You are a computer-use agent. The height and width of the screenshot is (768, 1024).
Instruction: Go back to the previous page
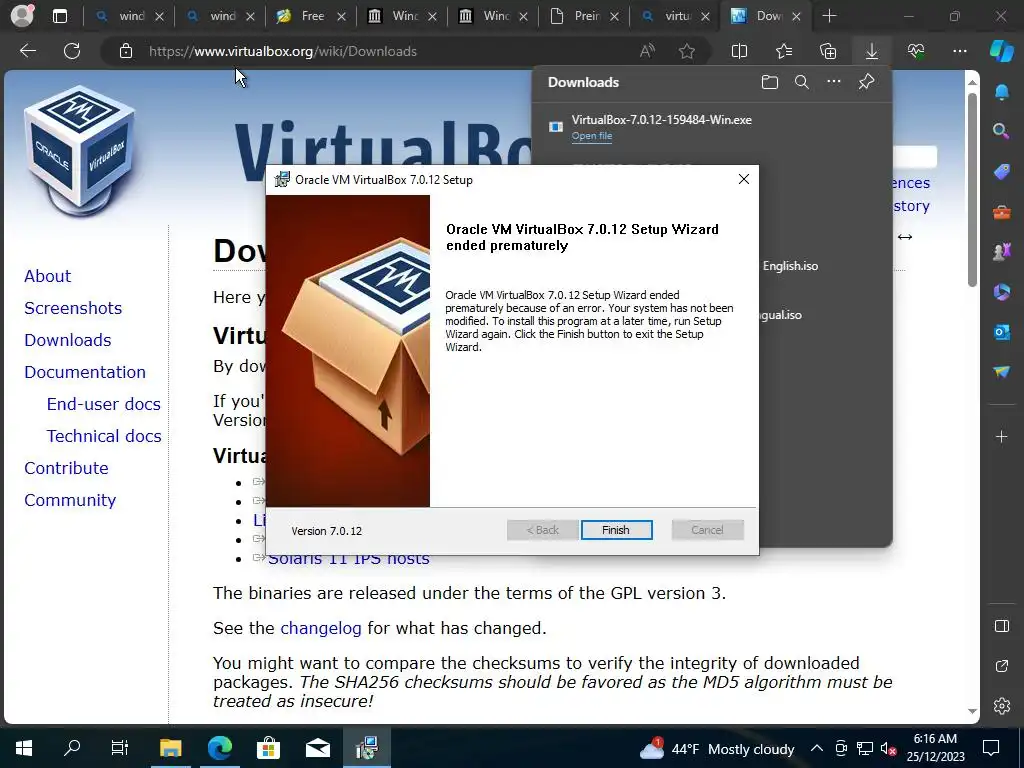pos(28,51)
